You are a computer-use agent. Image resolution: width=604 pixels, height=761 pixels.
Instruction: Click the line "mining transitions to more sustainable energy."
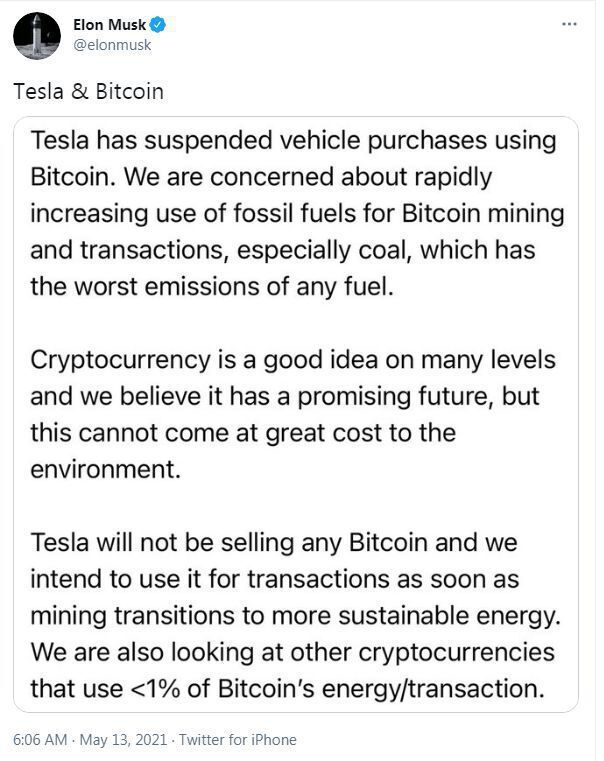point(295,616)
